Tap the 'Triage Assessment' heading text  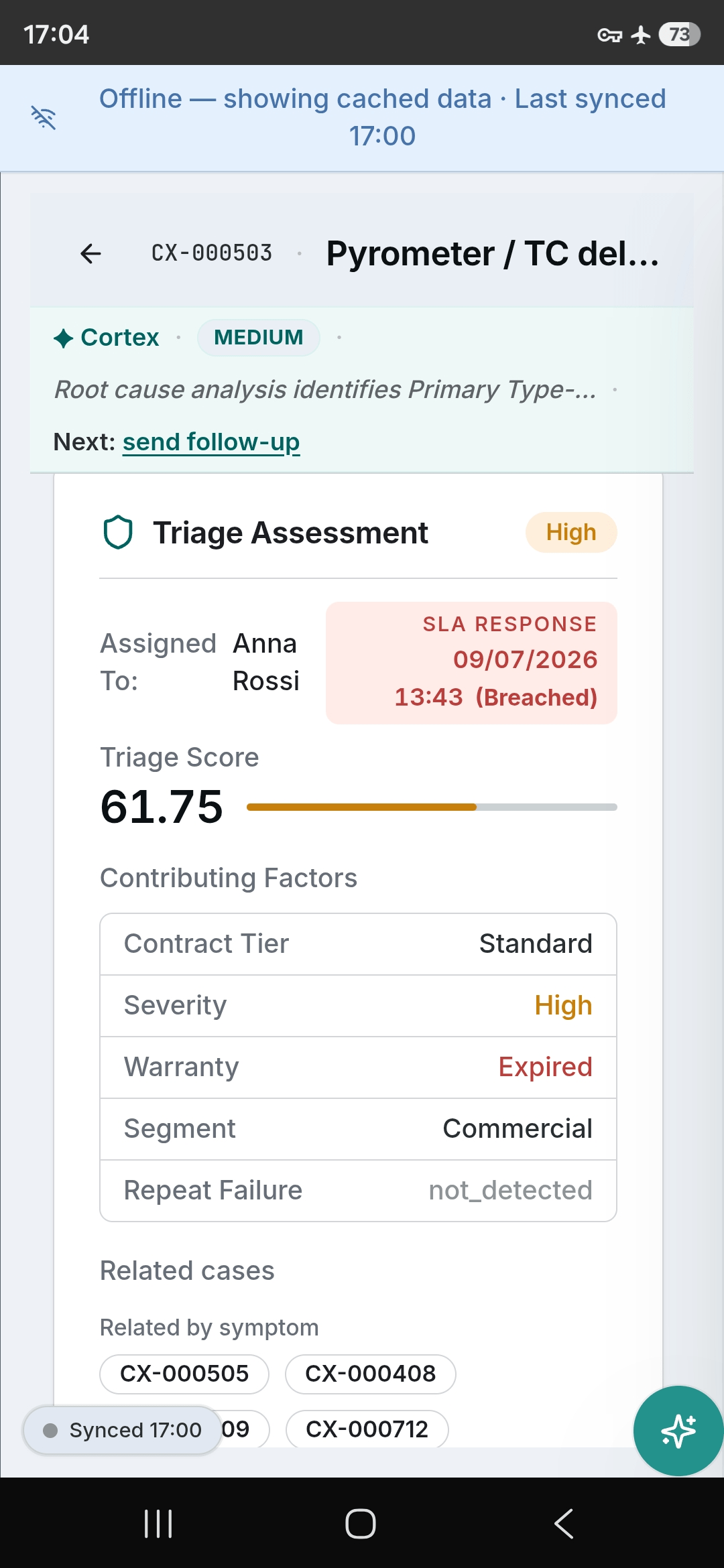290,533
